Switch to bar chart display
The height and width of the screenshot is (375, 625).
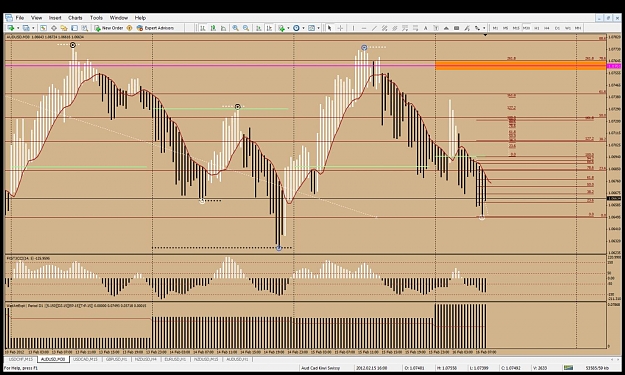(202, 28)
